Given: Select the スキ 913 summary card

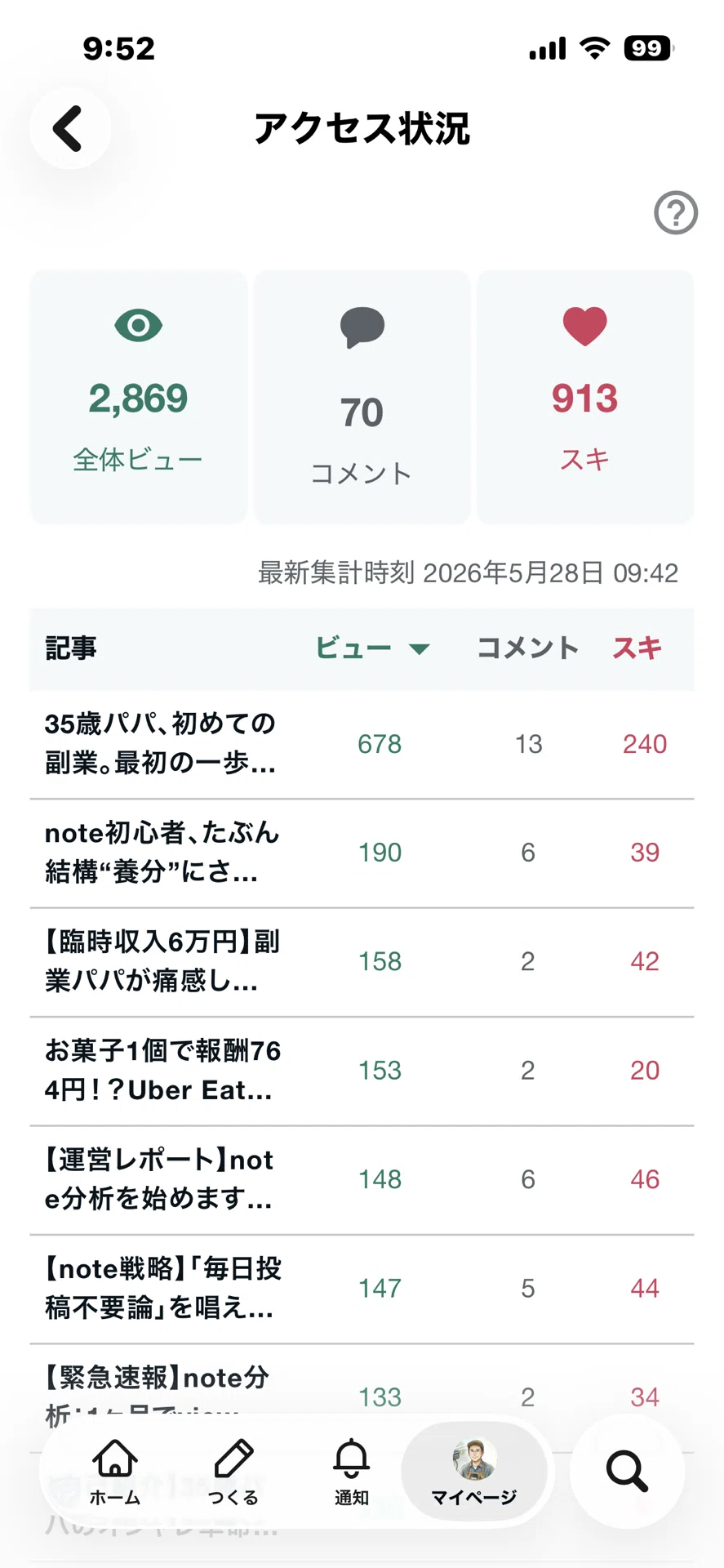Looking at the screenshot, I should click(585, 397).
